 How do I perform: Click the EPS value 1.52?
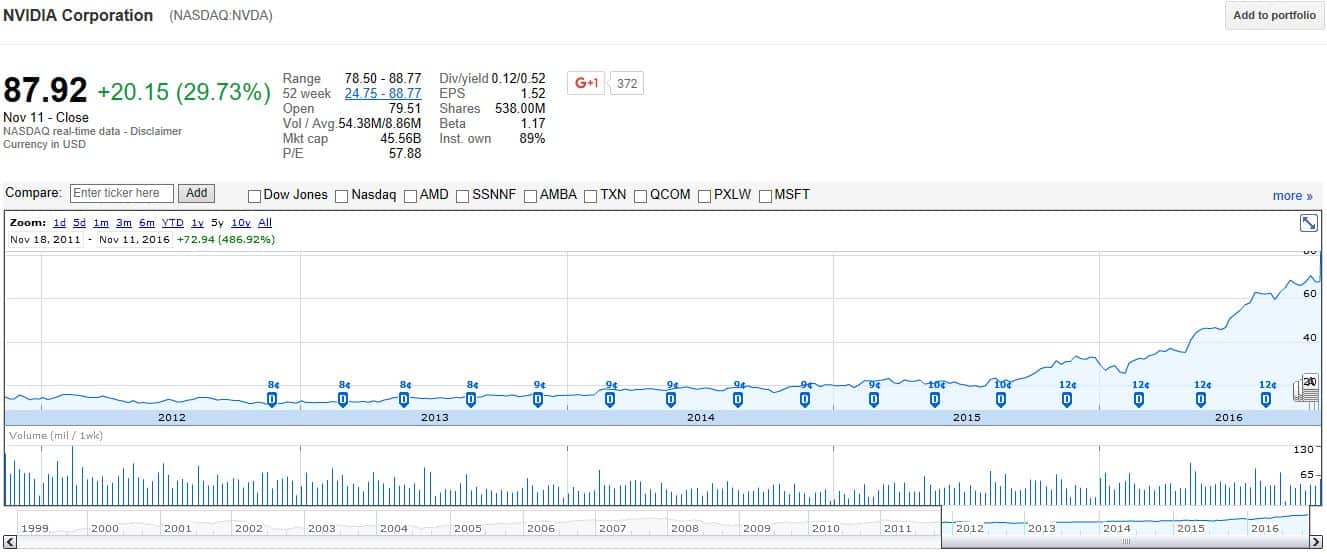point(532,93)
